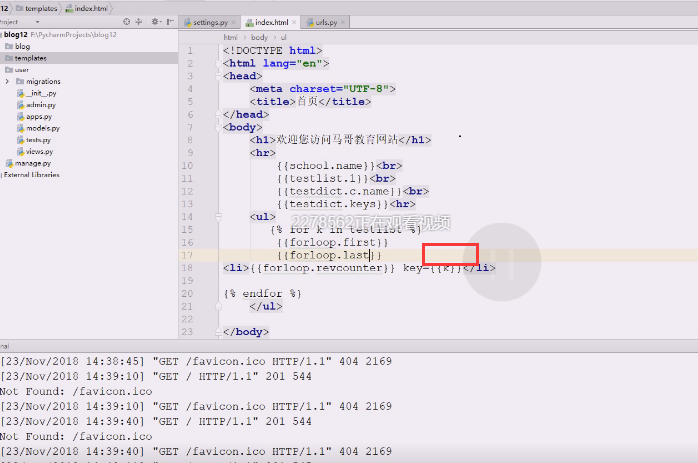This screenshot has width=698, height=463.
Task: Click the settings.py tab file icon
Action: click(x=187, y=22)
